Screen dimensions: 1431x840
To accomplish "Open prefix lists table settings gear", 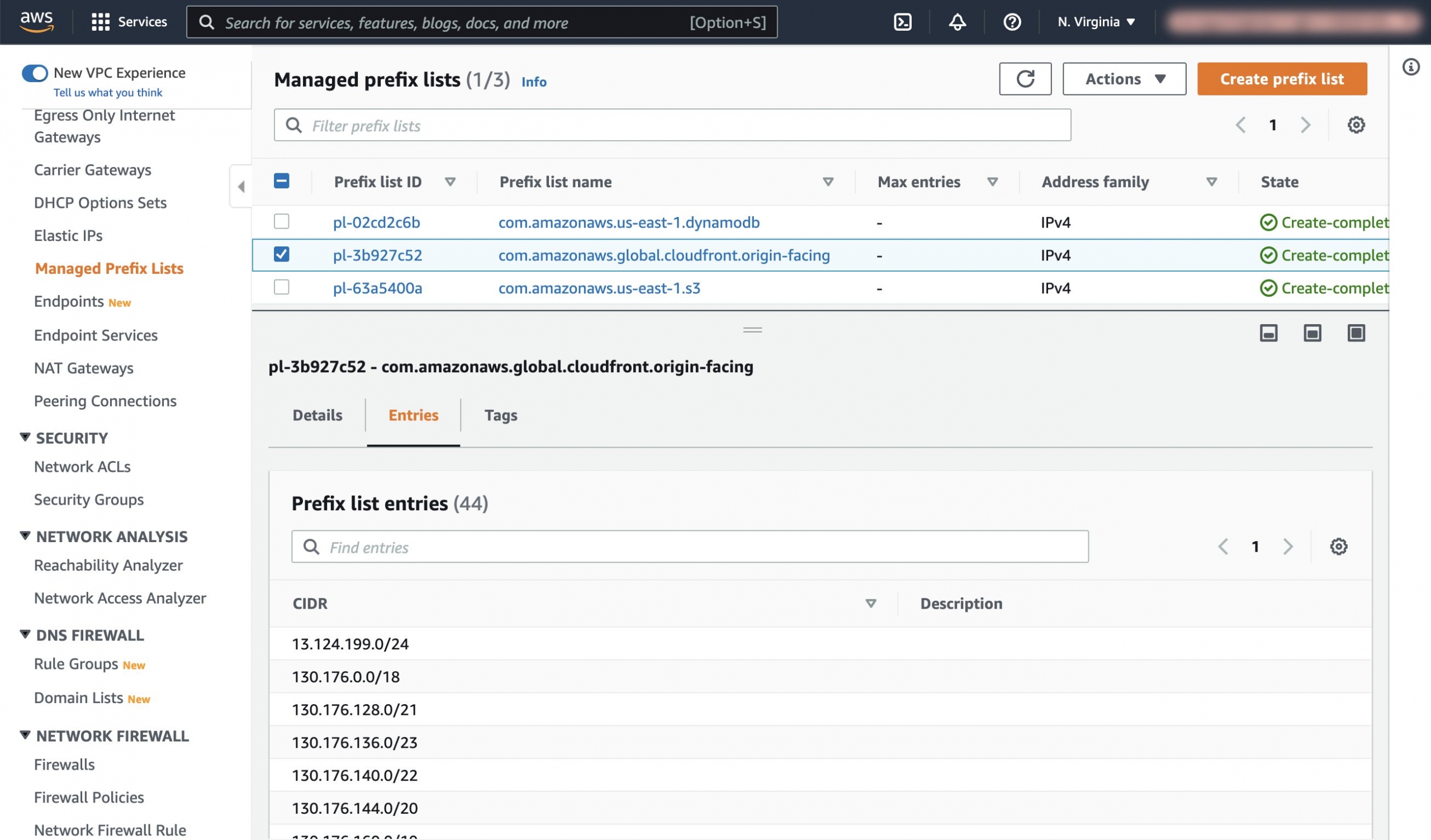I will [1356, 124].
